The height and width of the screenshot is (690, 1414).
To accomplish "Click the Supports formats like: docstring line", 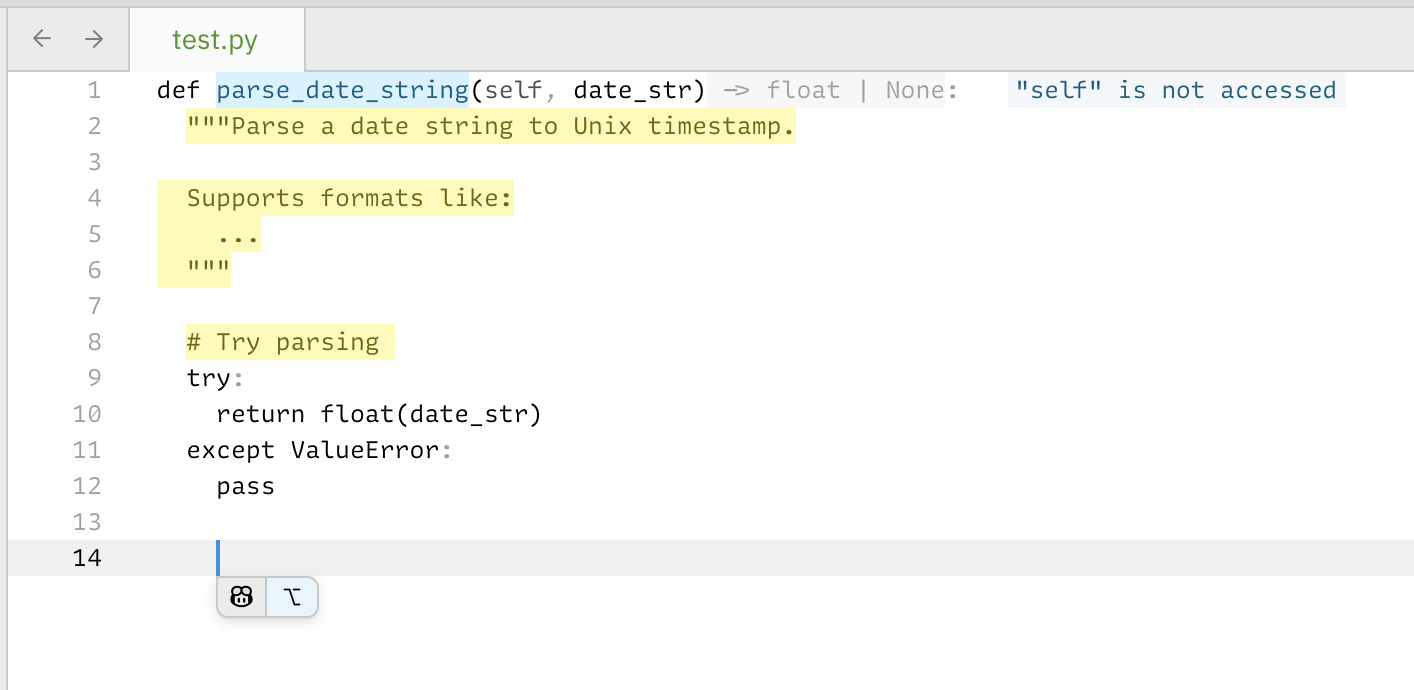I will [349, 198].
